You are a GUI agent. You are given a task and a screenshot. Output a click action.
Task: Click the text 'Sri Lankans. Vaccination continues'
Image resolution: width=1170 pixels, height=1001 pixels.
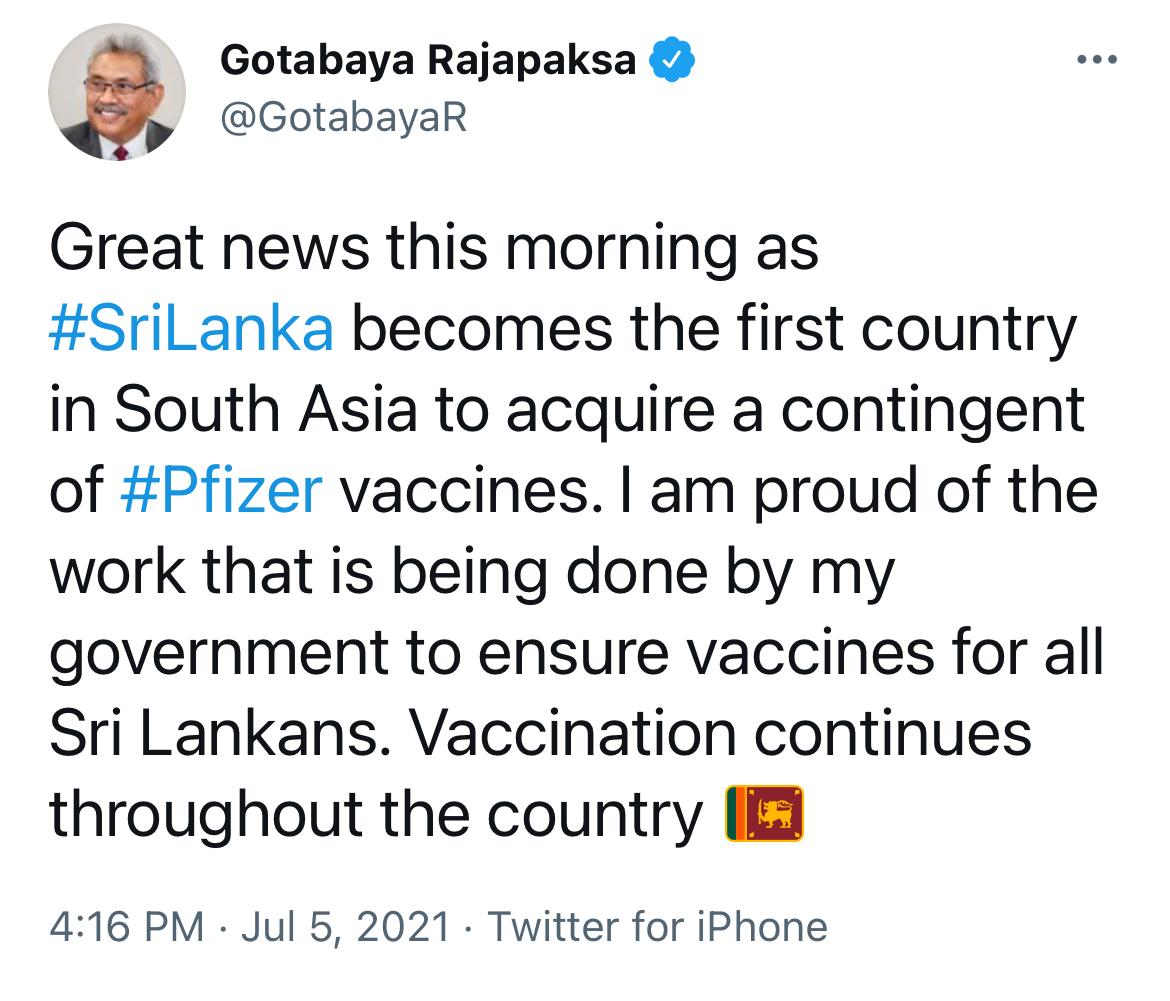540,734
